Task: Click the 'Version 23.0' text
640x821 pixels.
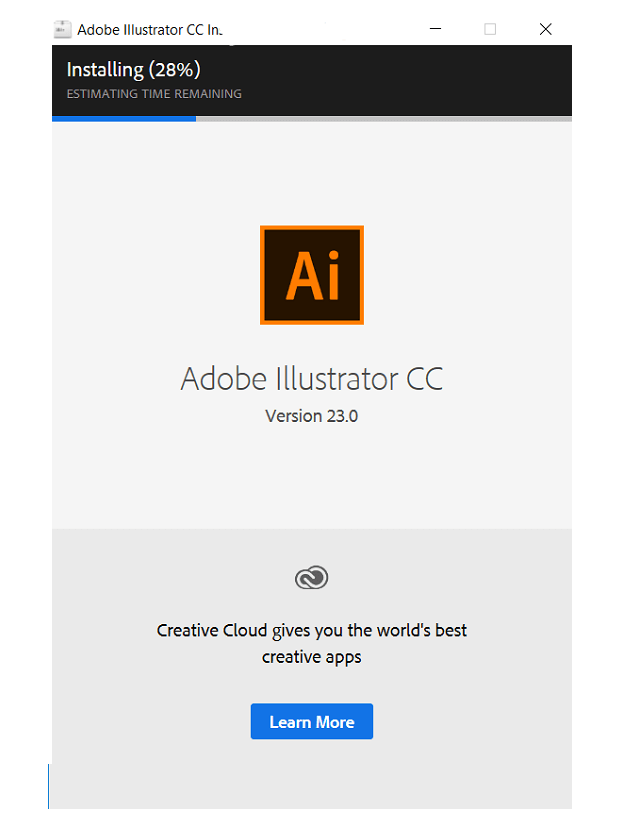Action: coord(312,416)
